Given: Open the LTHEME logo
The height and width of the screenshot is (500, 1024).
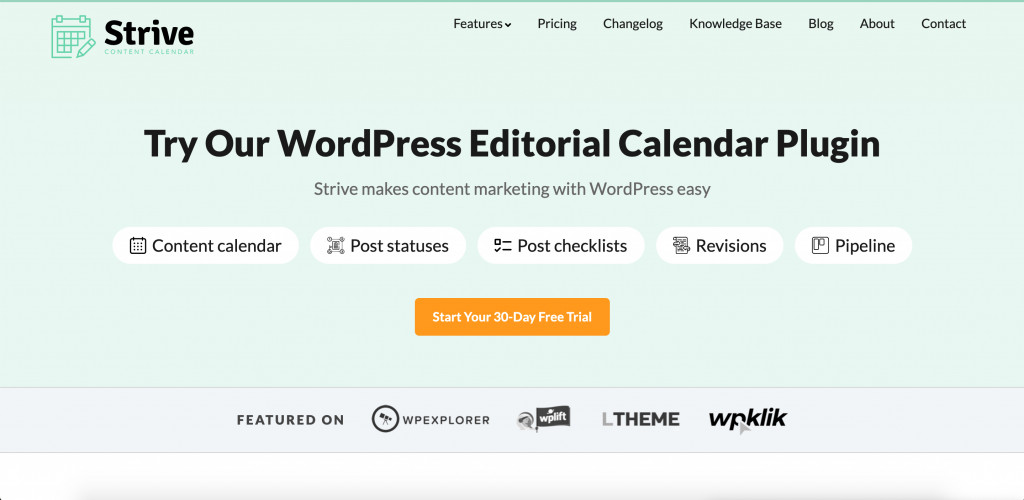Looking at the screenshot, I should pyautogui.click(x=641, y=419).
